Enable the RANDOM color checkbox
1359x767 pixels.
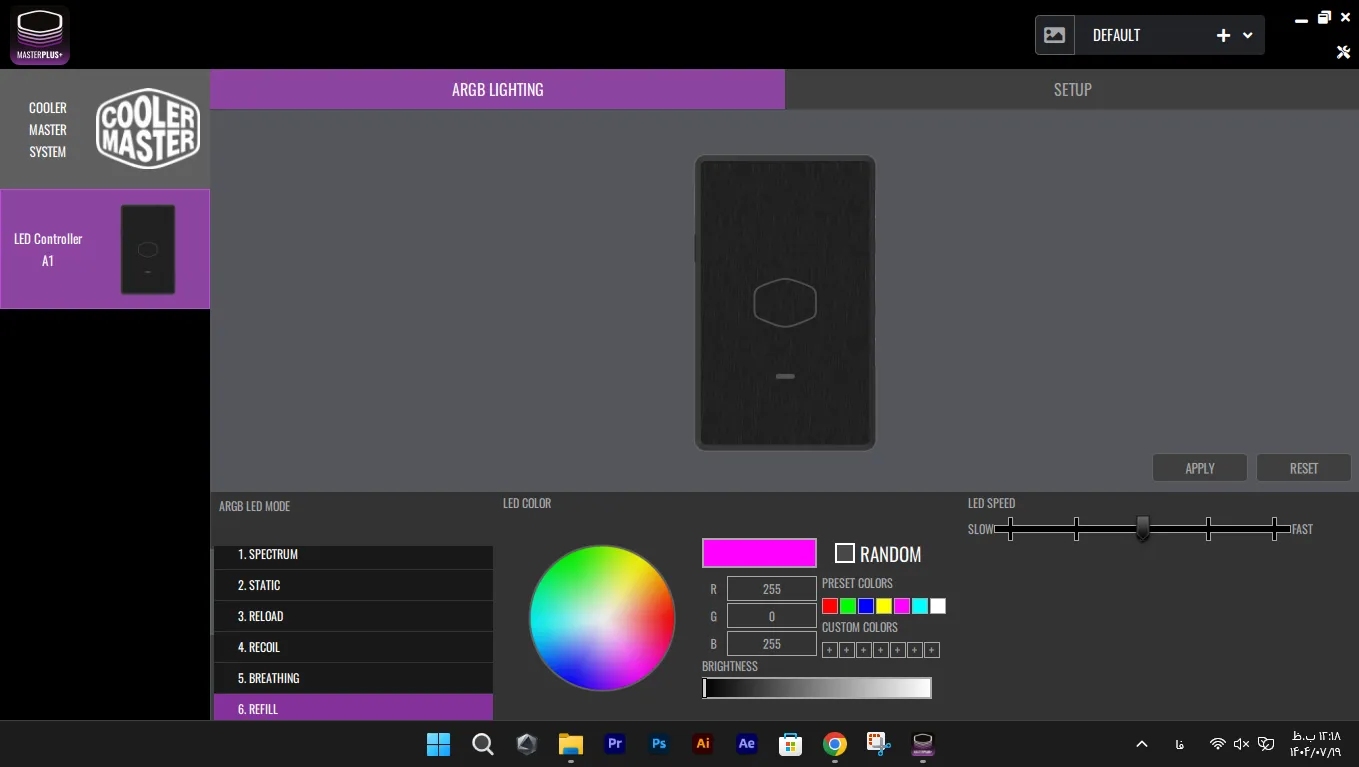845,553
